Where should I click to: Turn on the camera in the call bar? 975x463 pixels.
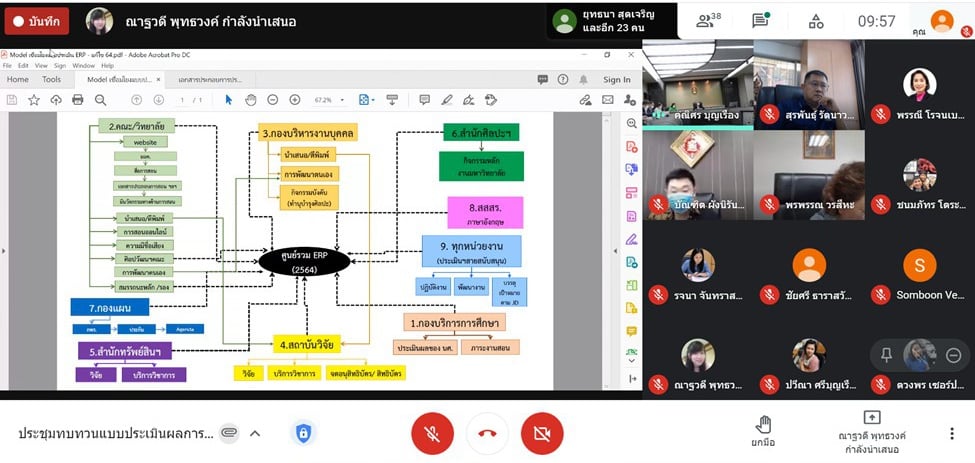(542, 433)
